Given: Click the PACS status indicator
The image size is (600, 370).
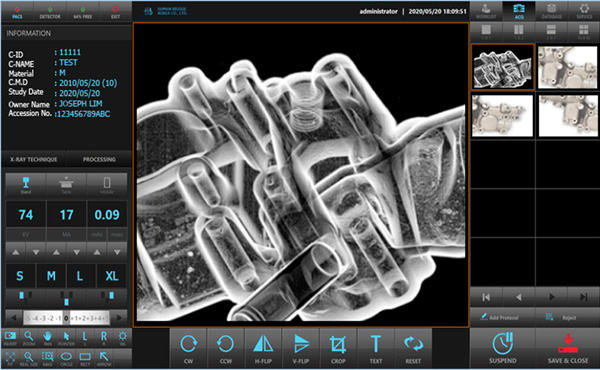Looking at the screenshot, I should 17,12.
